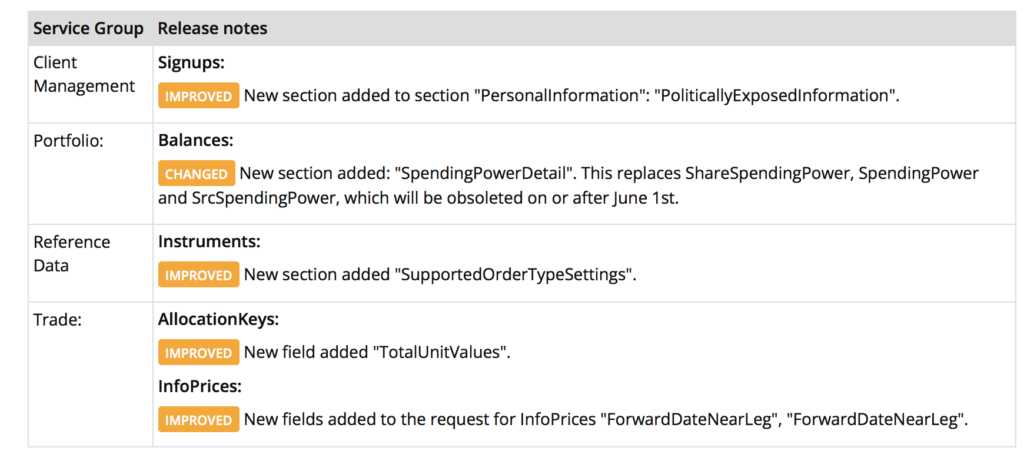Image resolution: width=1024 pixels, height=451 pixels.
Task: Select the "AllocationKeys:" bold heading
Action: 218,320
